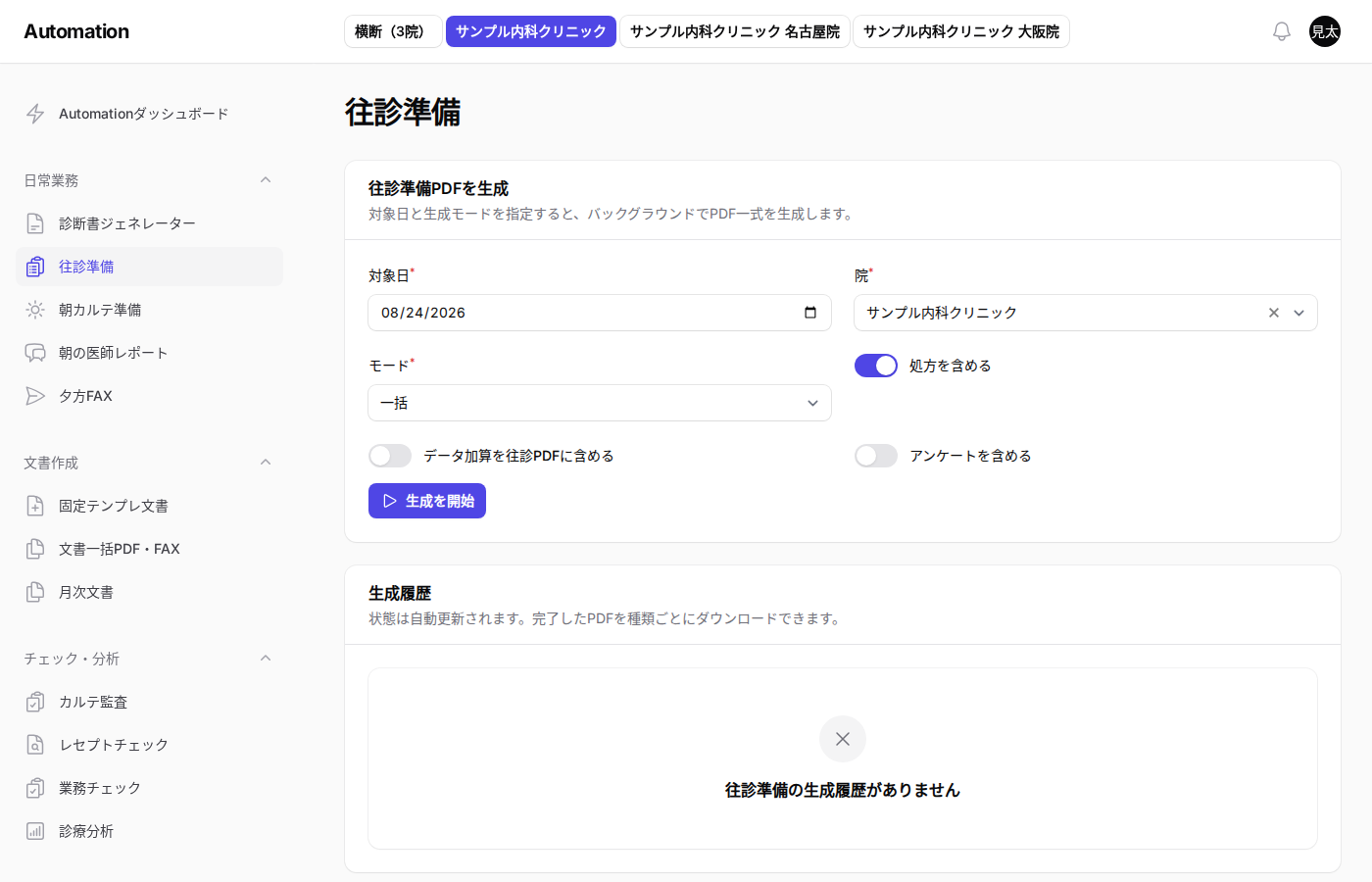Click the 診断書ジェネレーター document icon
Image resolution: width=1372 pixels, height=882 pixels.
point(35,223)
